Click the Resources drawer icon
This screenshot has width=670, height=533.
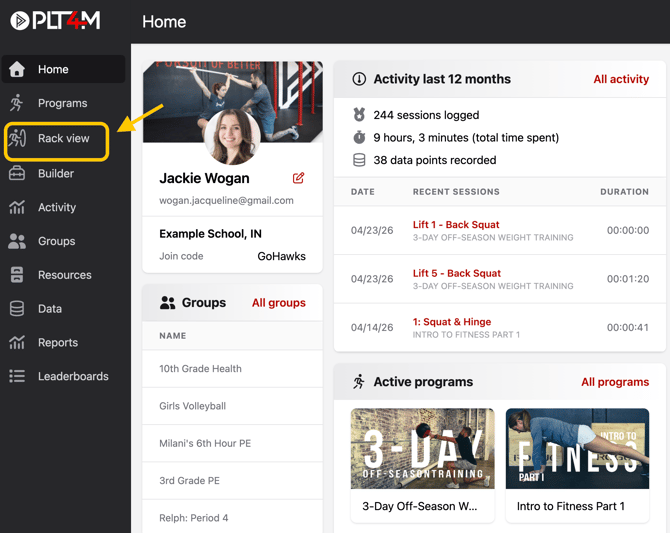17,275
